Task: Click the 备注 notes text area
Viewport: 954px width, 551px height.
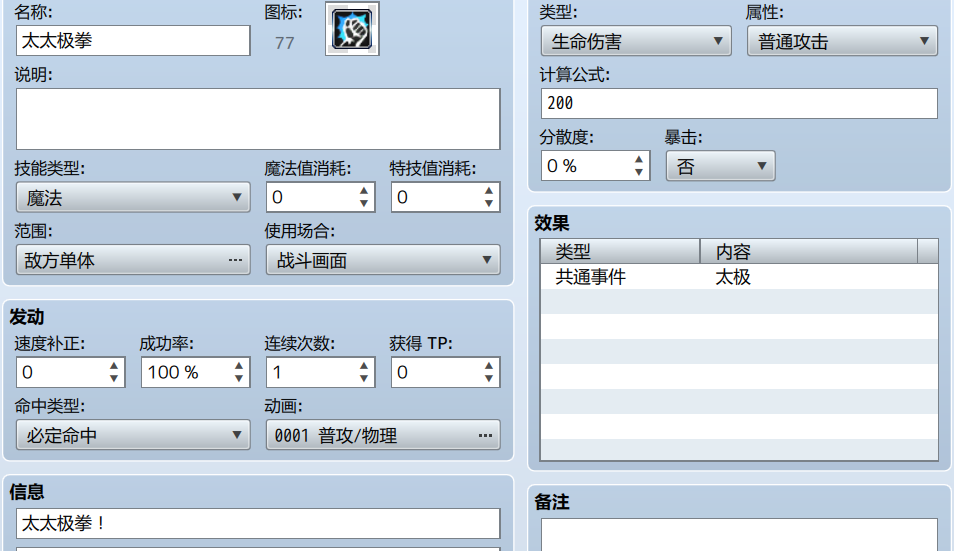Action: coord(739,535)
